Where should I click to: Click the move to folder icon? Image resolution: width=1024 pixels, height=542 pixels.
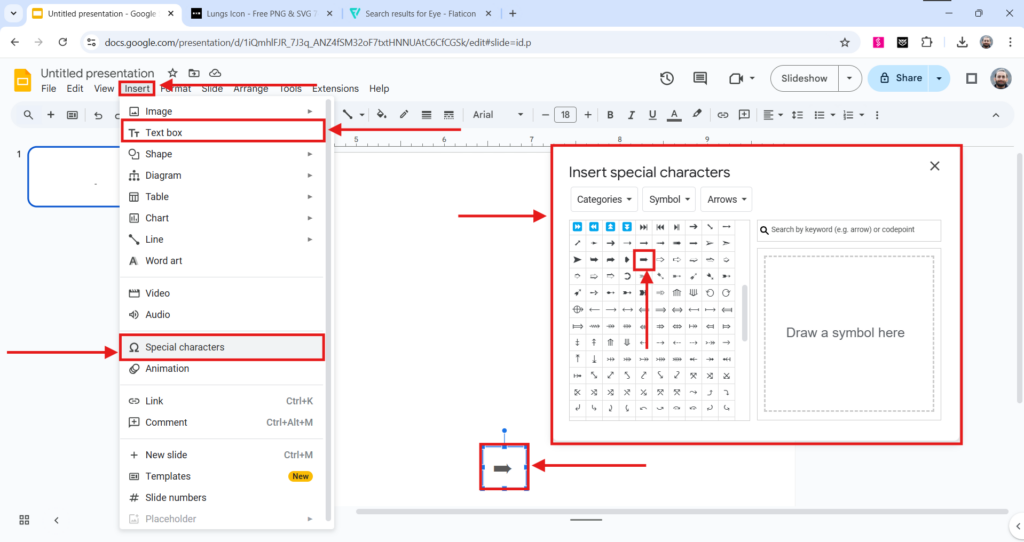(194, 73)
